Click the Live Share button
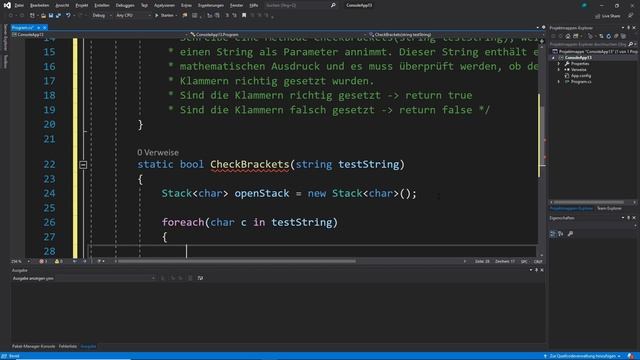The height and width of the screenshot is (360, 640). click(608, 16)
